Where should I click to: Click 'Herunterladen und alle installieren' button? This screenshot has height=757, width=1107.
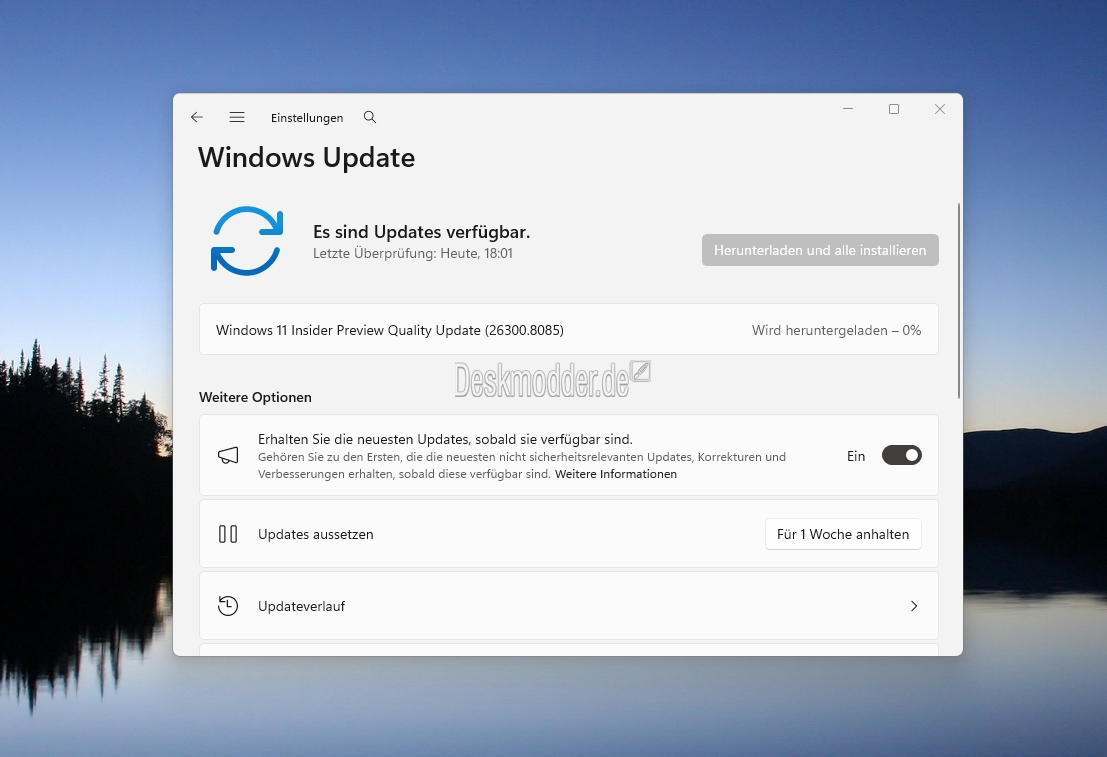820,250
